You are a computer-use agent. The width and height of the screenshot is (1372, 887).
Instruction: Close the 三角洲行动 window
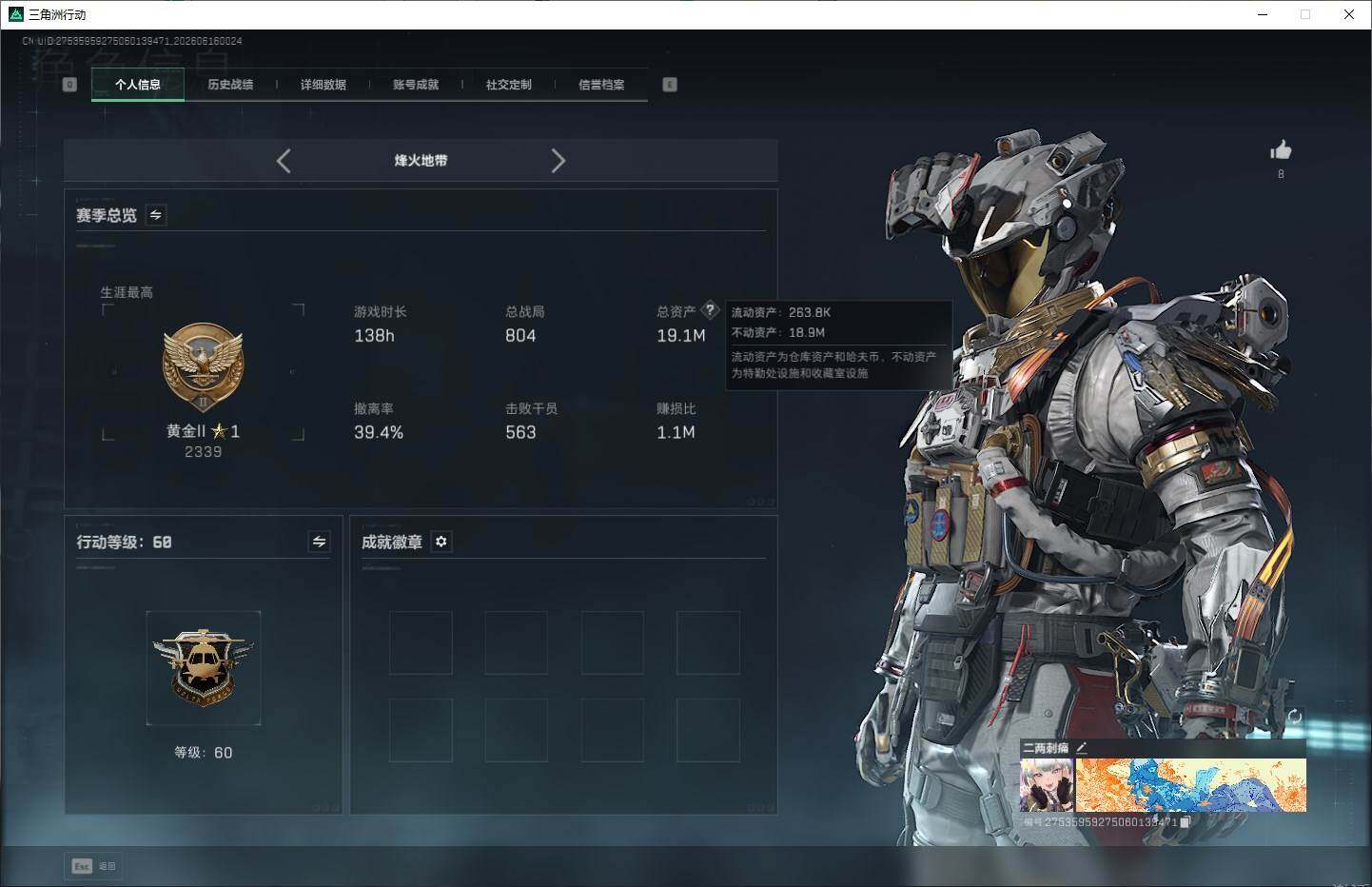[x=1349, y=14]
